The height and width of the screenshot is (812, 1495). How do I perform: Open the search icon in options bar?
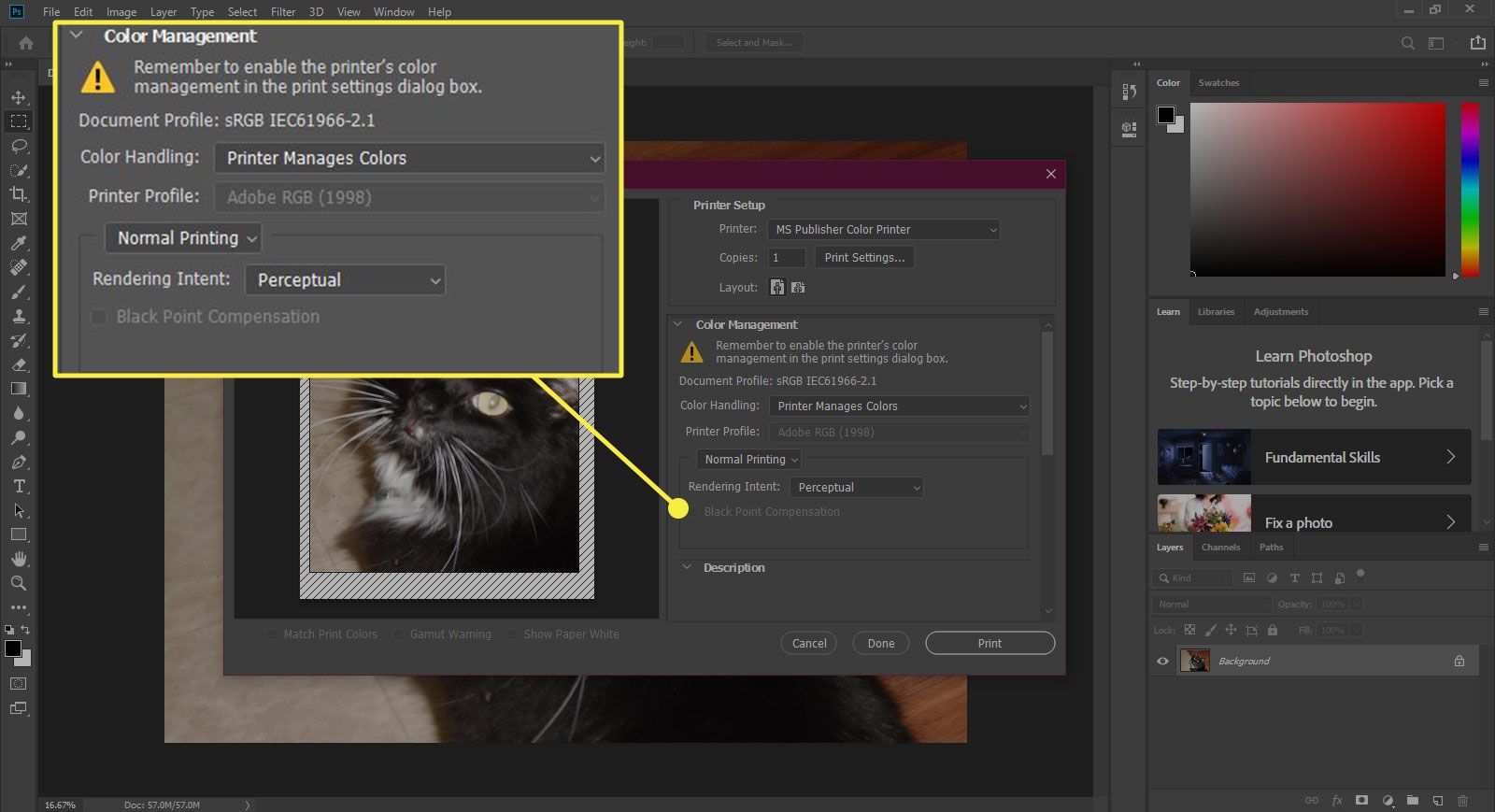(1408, 43)
